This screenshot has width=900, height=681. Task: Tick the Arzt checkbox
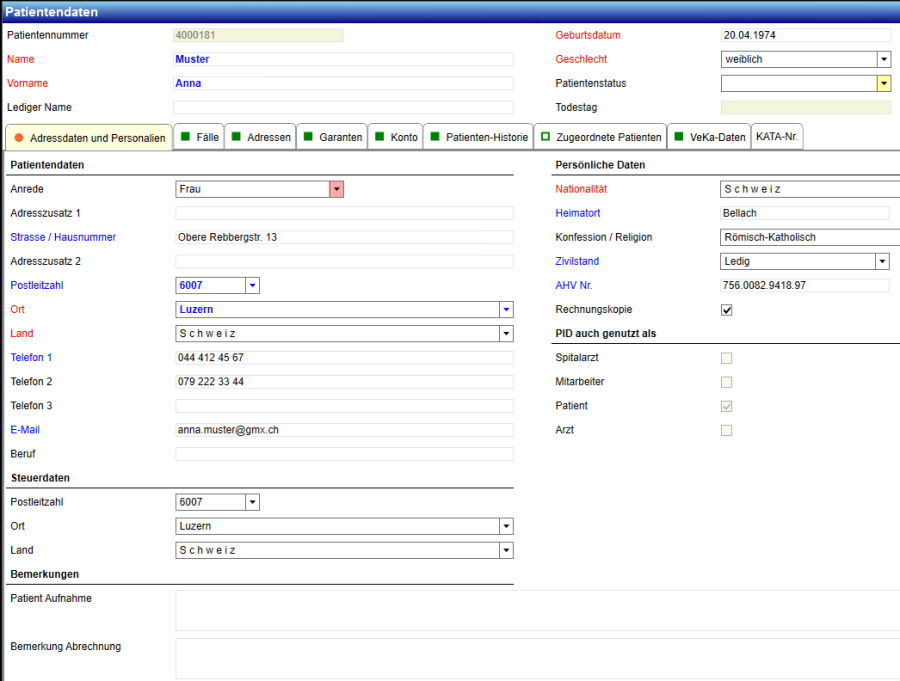[x=727, y=430]
